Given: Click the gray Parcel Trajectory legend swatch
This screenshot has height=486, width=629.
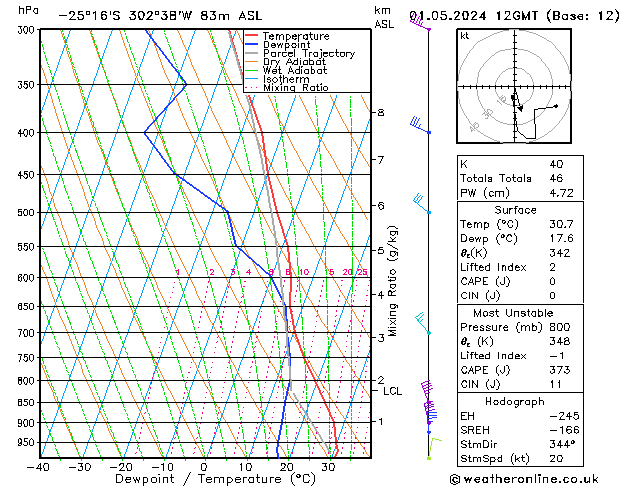Looking at the screenshot, I should click(251, 53).
